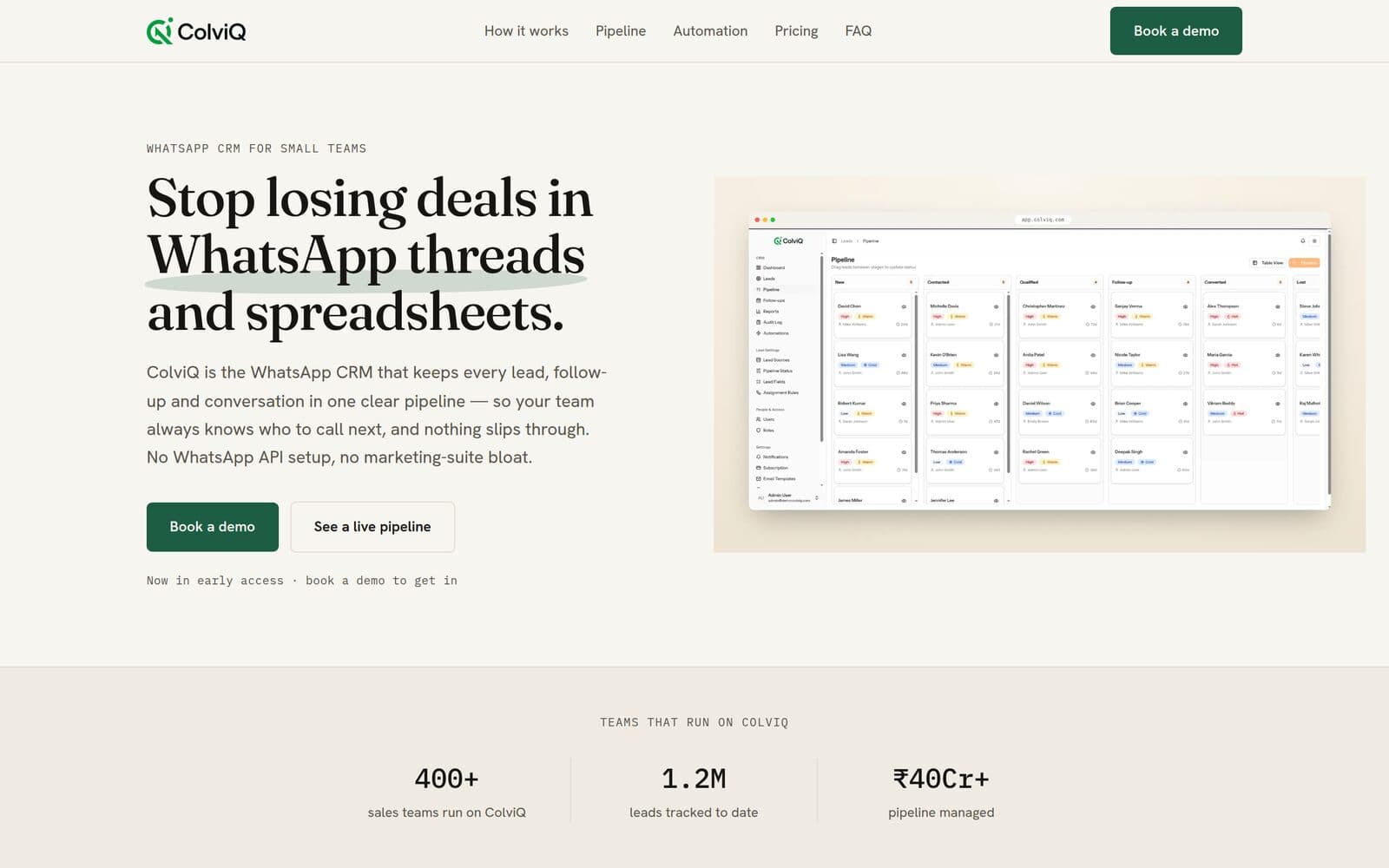The image size is (1389, 868).
Task: Go to Pipeline in the top navigation
Action: [x=621, y=31]
